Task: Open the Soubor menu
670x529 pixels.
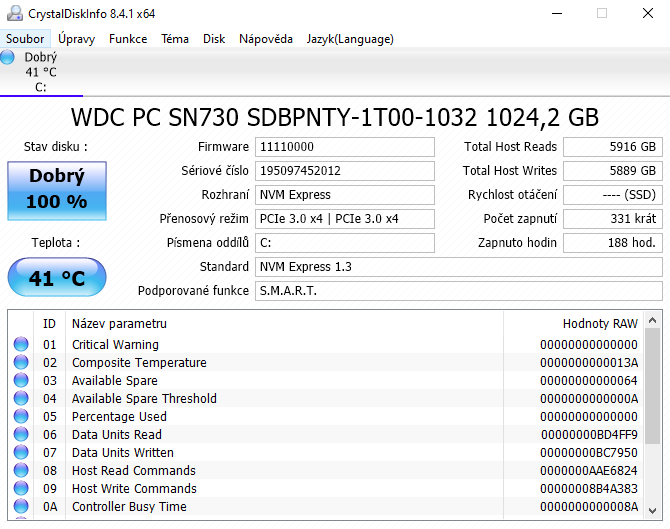Action: tap(25, 39)
